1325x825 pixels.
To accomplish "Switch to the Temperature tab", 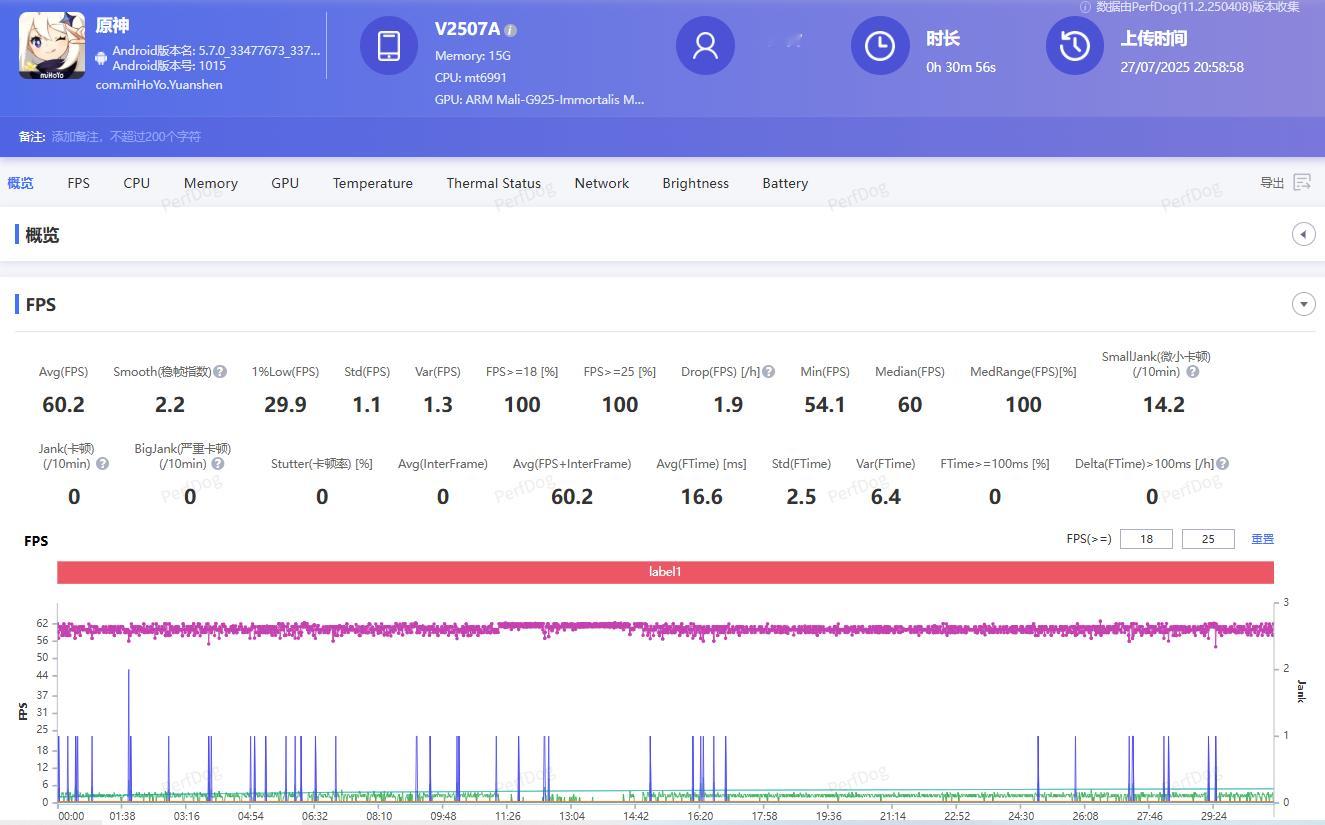I will tap(373, 183).
